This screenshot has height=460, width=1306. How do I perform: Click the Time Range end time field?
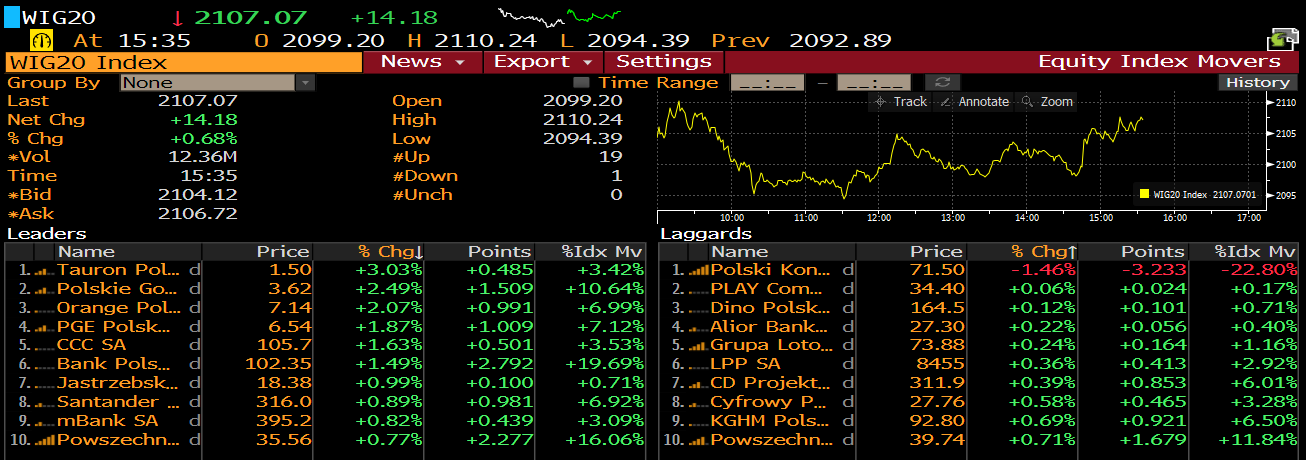(x=873, y=83)
